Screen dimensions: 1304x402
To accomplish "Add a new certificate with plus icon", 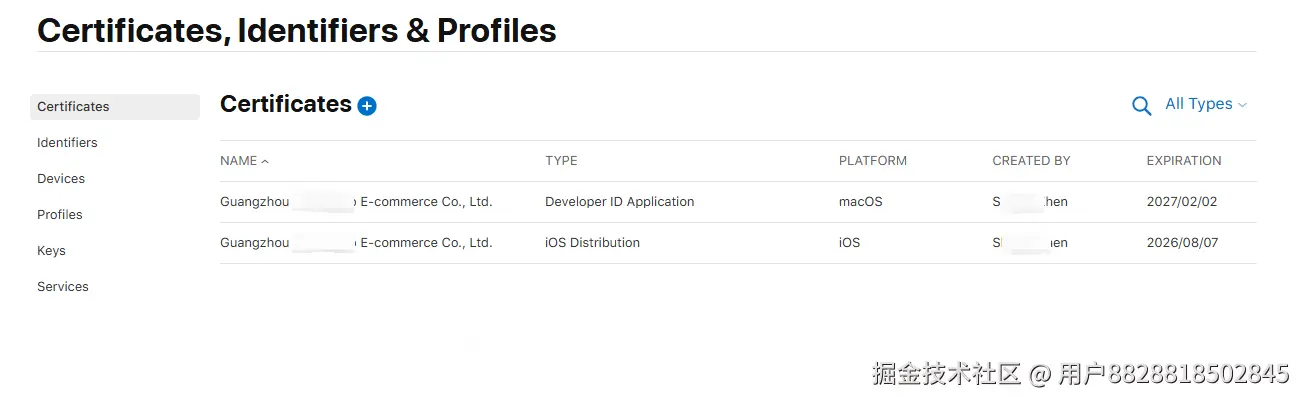I will coord(367,106).
